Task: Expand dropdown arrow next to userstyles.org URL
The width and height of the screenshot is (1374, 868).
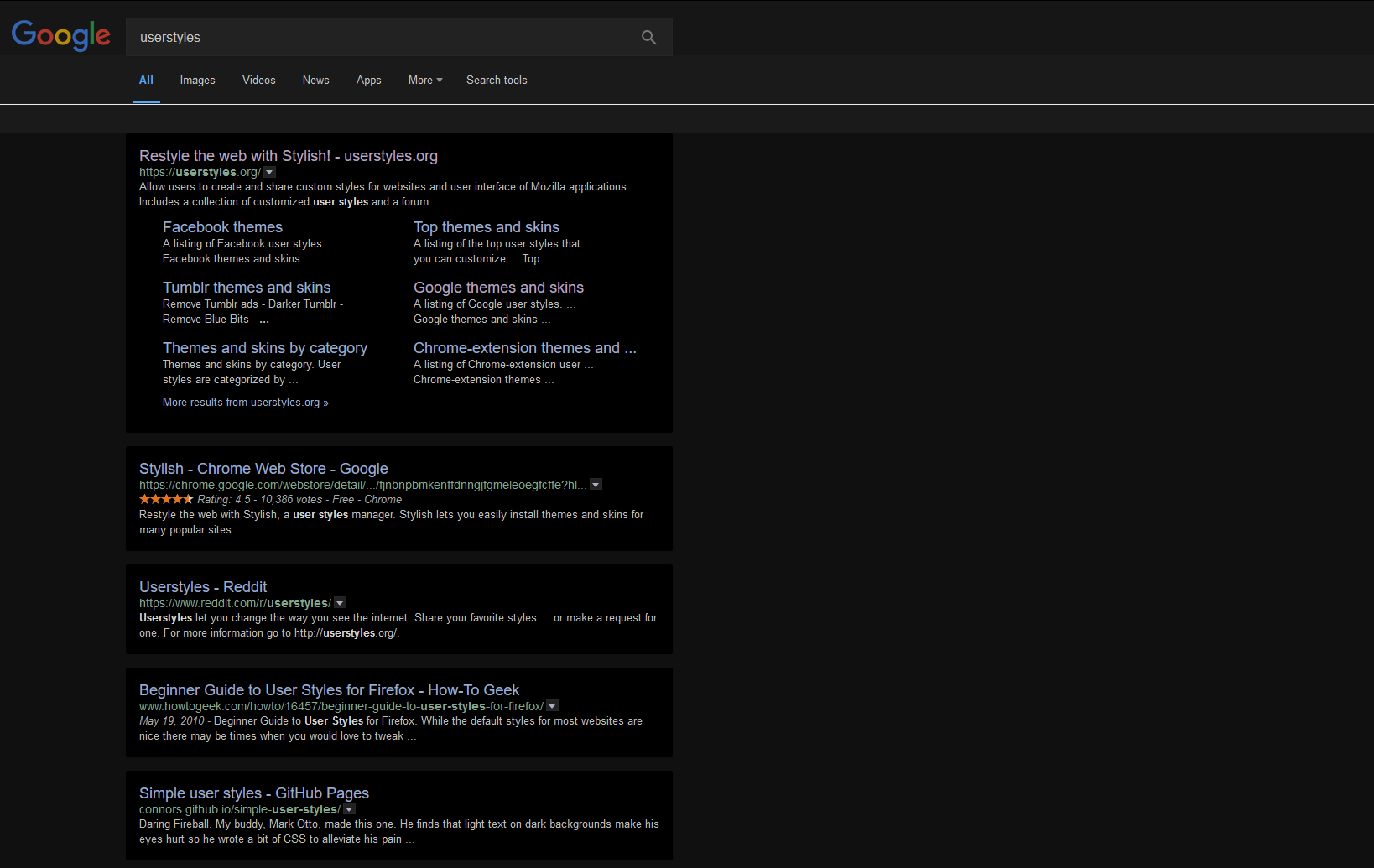Action: point(269,172)
